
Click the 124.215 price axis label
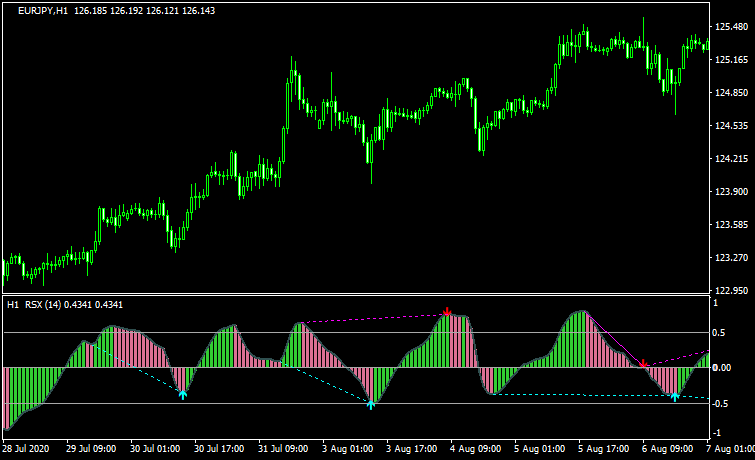point(732,159)
